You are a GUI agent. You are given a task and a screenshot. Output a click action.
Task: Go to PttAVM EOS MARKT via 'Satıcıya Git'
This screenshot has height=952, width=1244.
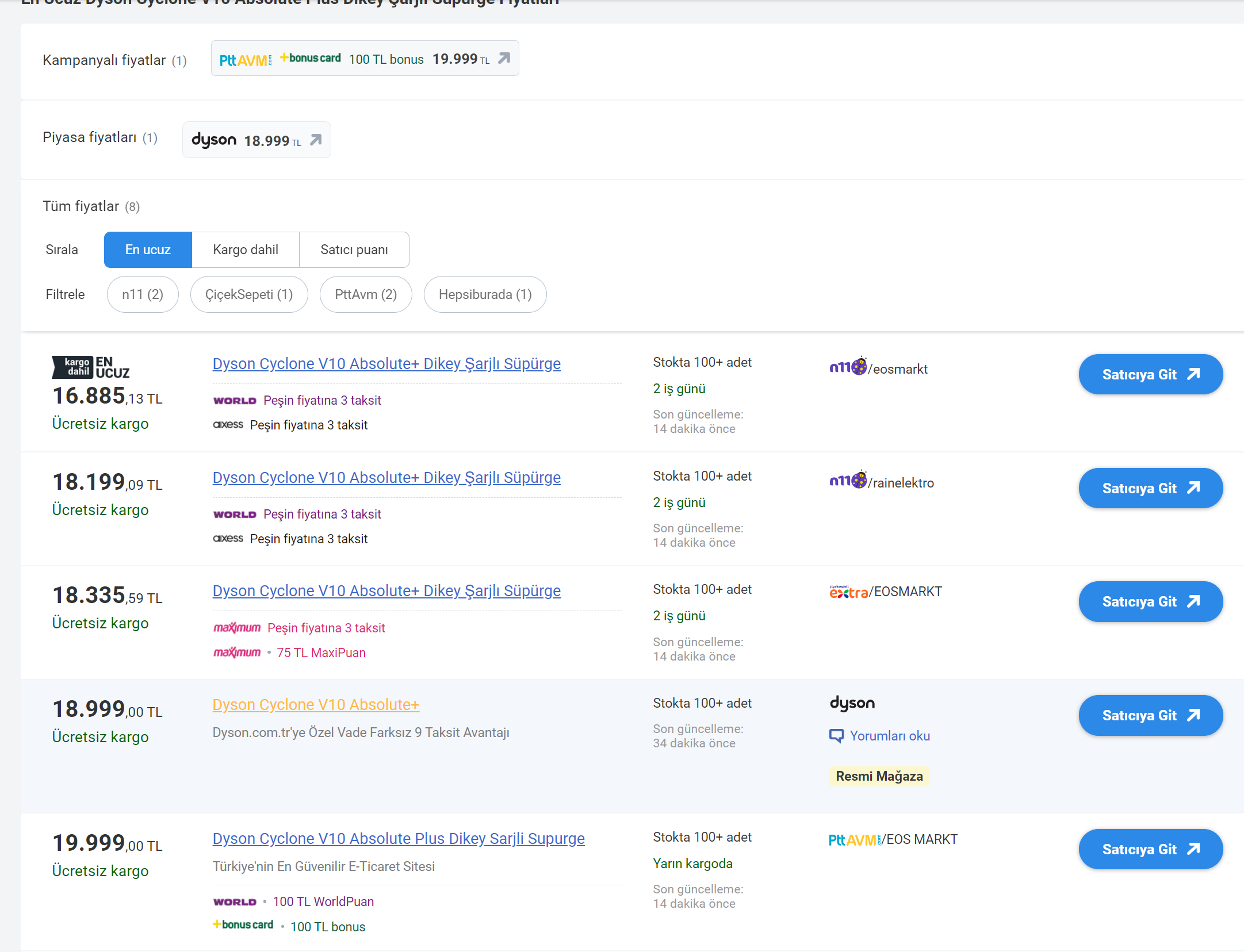click(1151, 849)
